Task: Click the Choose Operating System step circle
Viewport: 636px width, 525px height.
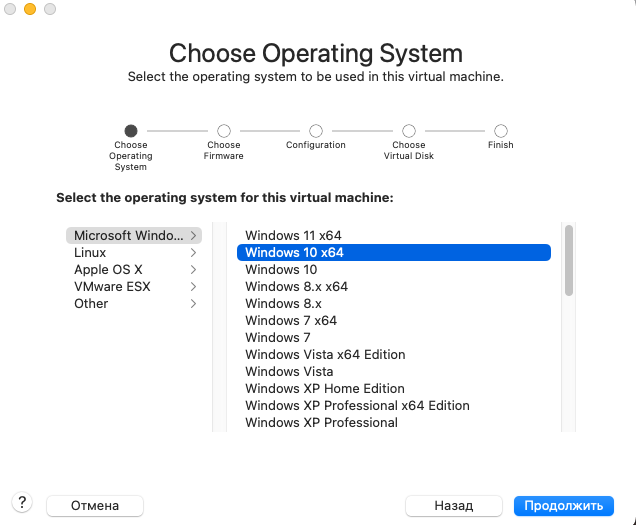Action: tap(131, 131)
